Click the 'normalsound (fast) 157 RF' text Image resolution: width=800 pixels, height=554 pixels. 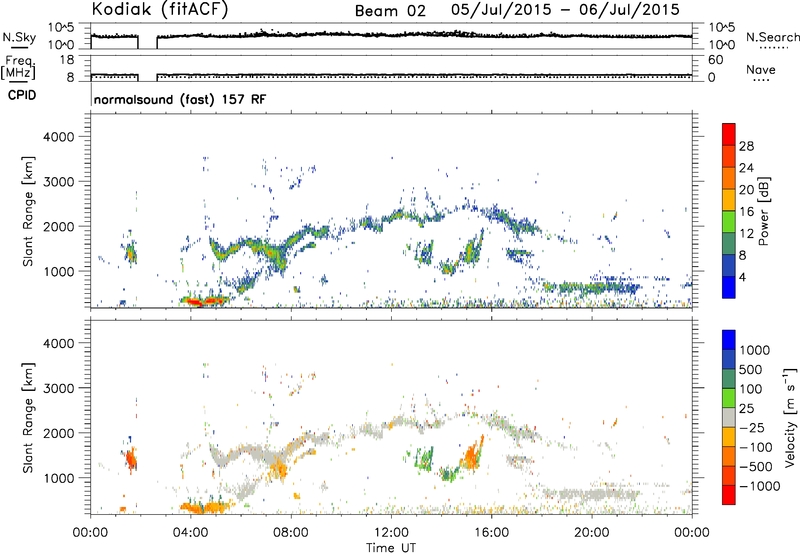[x=180, y=99]
